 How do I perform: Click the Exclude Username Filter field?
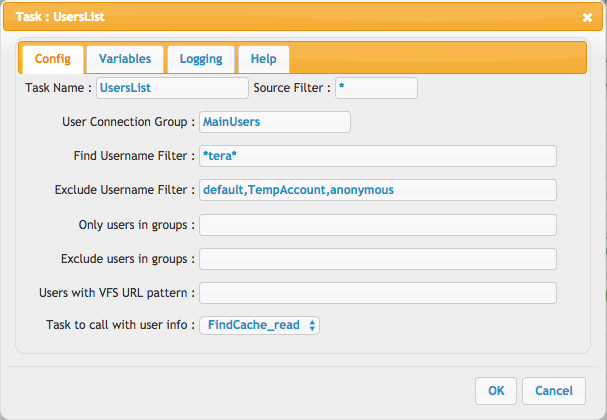378,190
